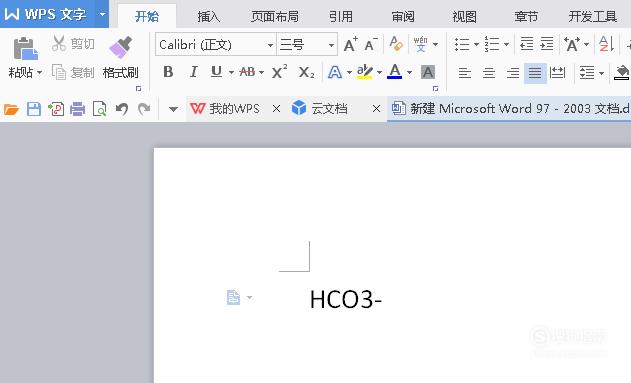Apply yellow highlight color
Image resolution: width=631 pixels, height=383 pixels.
click(365, 72)
